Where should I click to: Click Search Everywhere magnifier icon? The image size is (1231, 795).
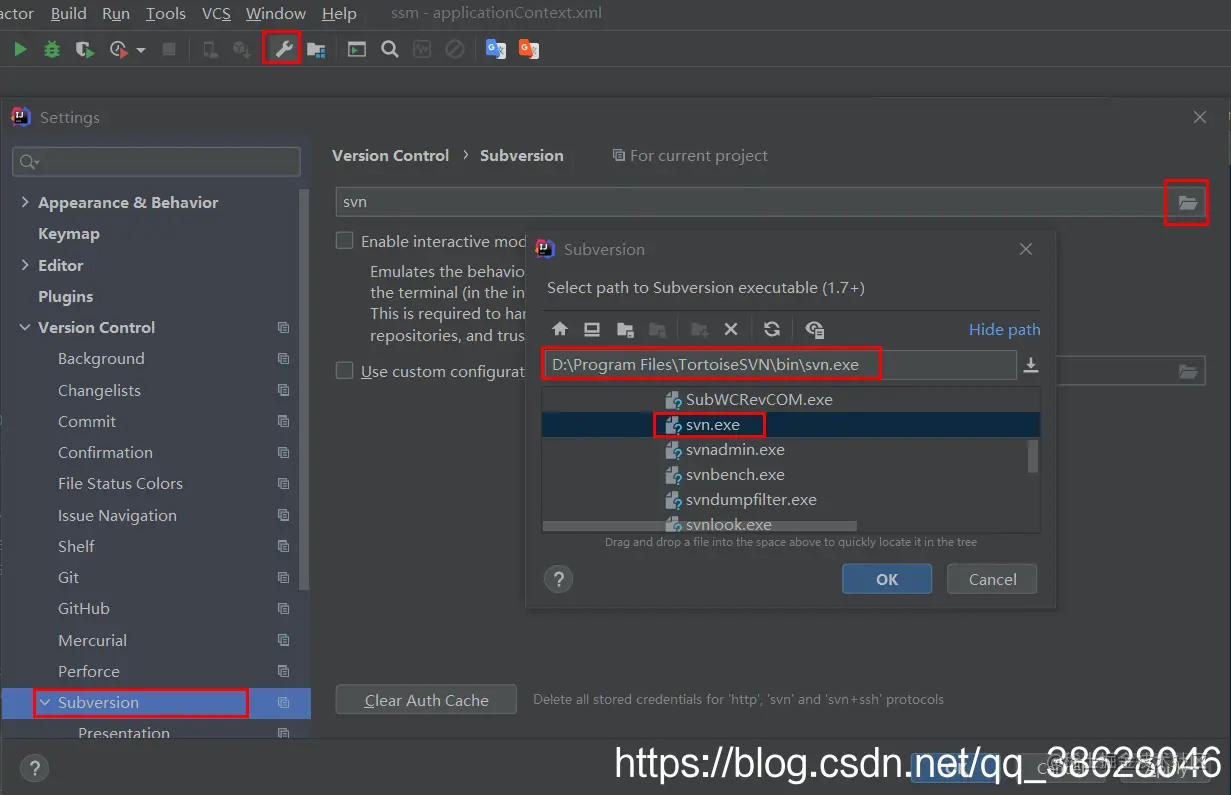tap(390, 49)
